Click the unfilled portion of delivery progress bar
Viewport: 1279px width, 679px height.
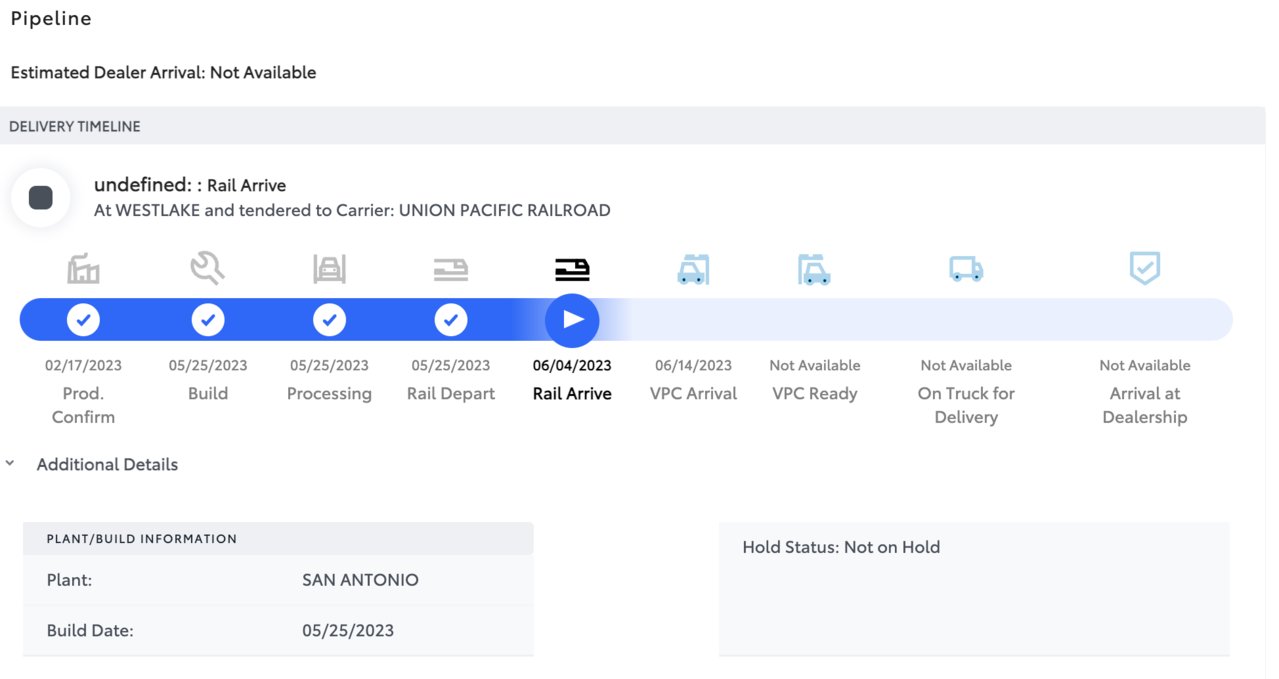[915, 320]
